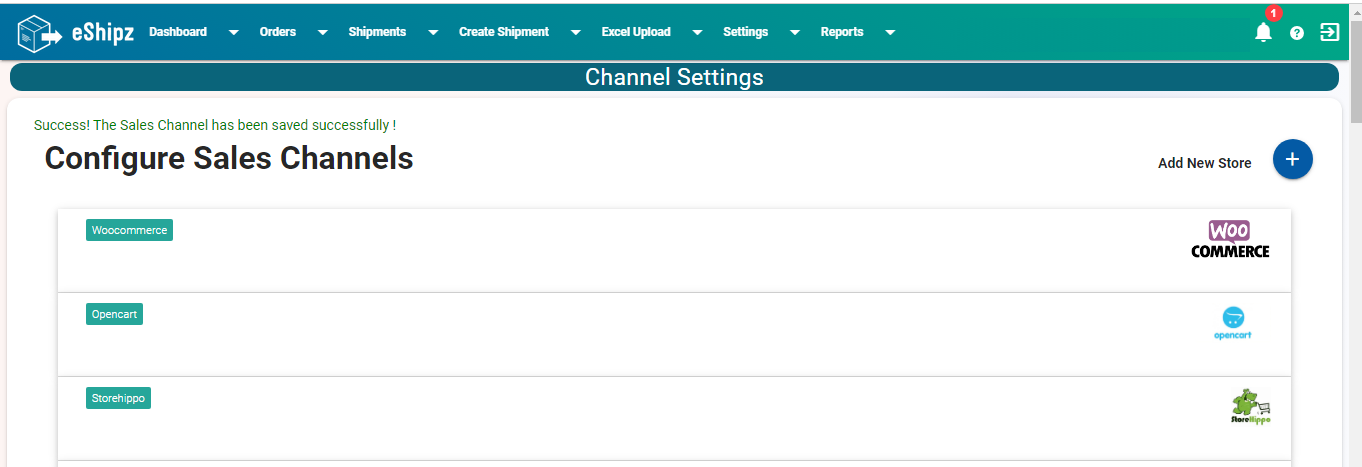Expand the Dashboard dropdown arrow
1362x467 pixels.
pyautogui.click(x=234, y=33)
